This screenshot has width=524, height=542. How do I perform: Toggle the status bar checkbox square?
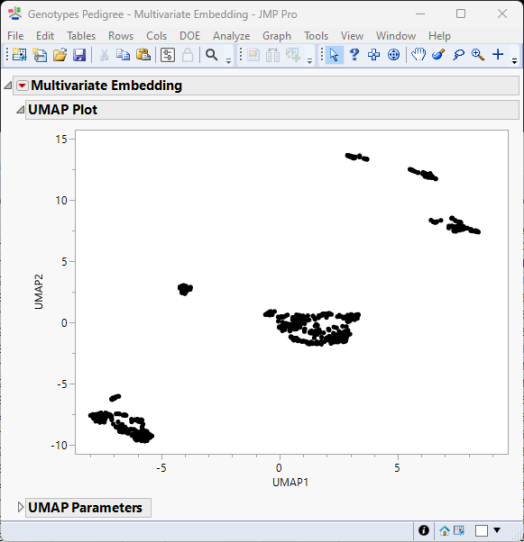[x=481, y=530]
